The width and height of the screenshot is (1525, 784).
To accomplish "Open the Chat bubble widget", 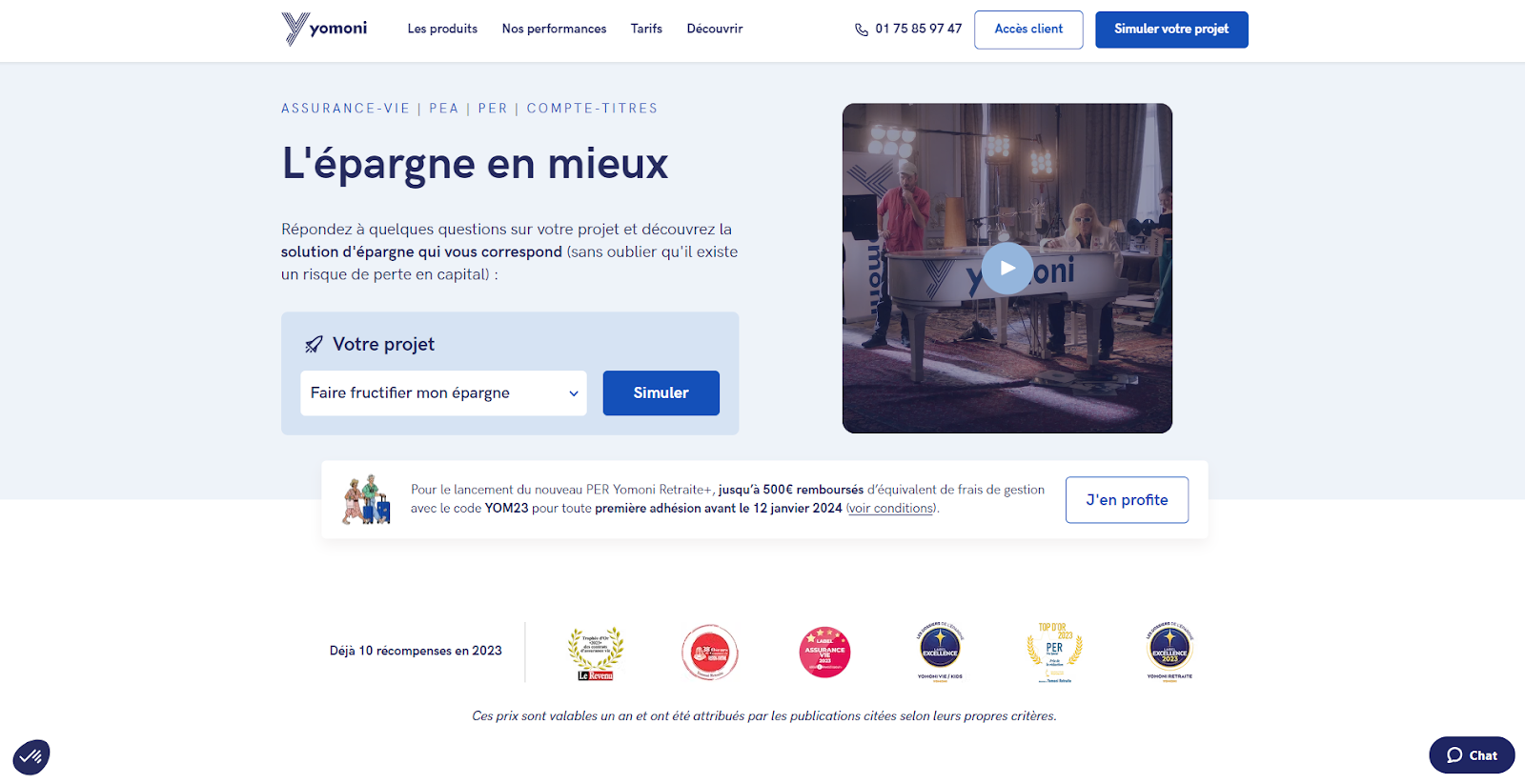I will click(1472, 755).
